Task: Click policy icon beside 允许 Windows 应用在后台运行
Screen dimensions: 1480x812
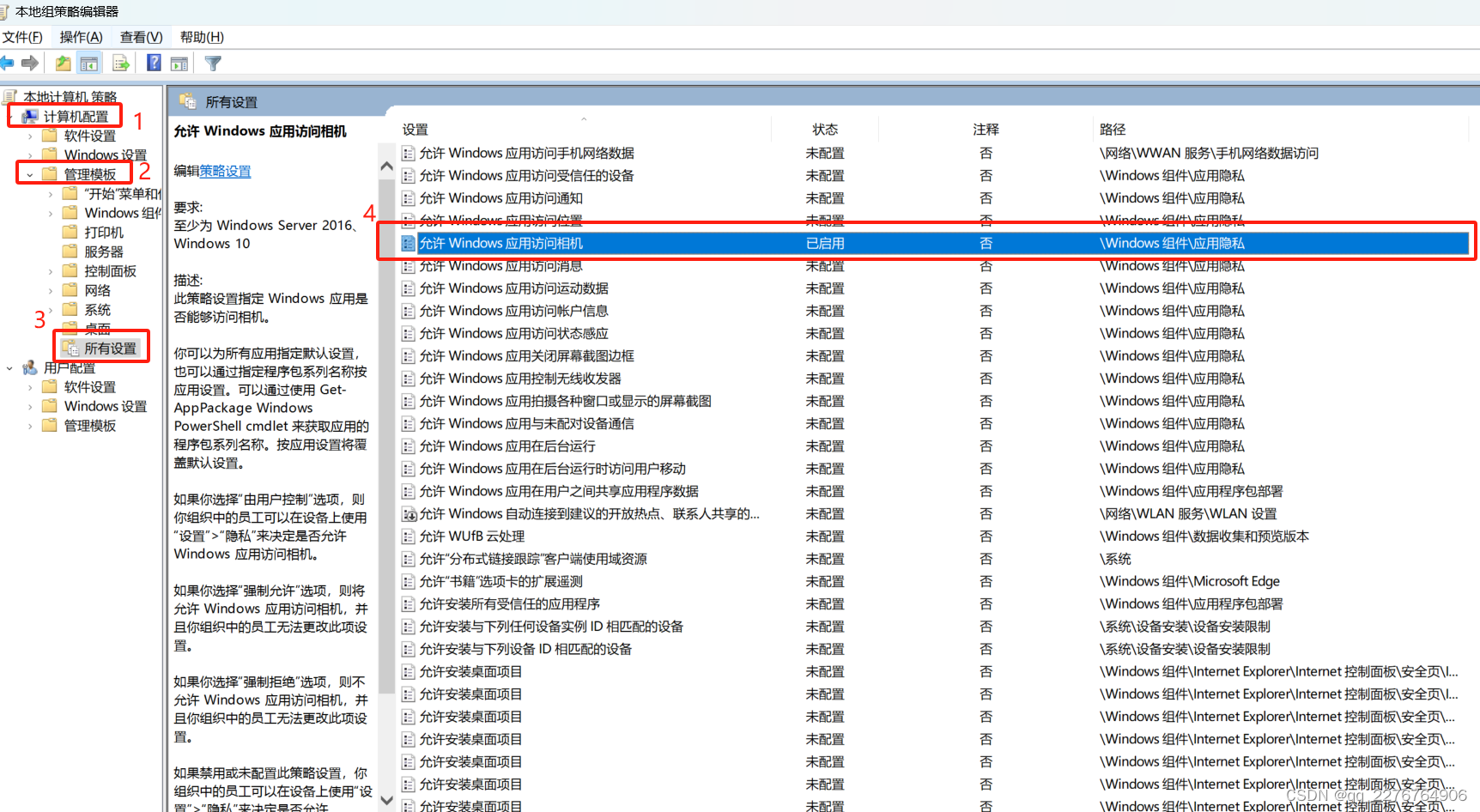Action: (409, 446)
